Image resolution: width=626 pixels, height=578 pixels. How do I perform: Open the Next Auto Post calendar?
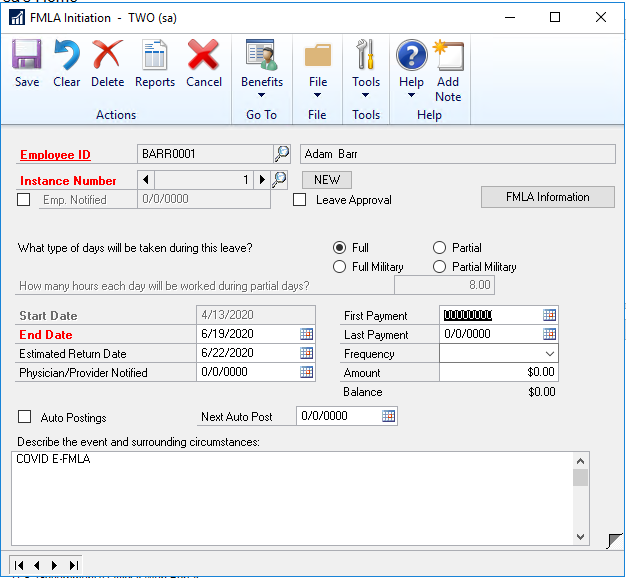pyautogui.click(x=388, y=416)
